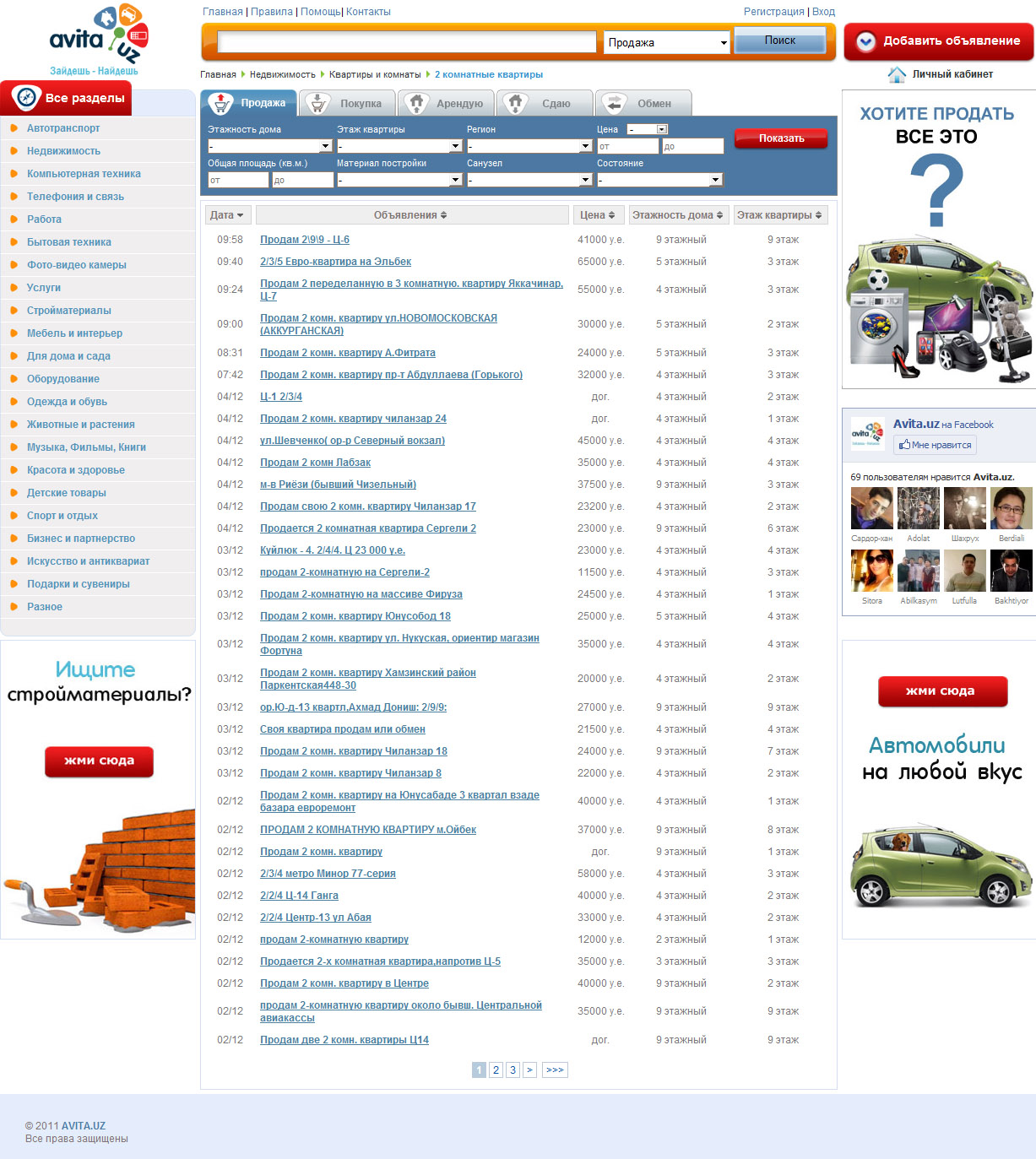Open the Санузел filter dropdown
Screen dimensions: 1036x1159
click(529, 180)
